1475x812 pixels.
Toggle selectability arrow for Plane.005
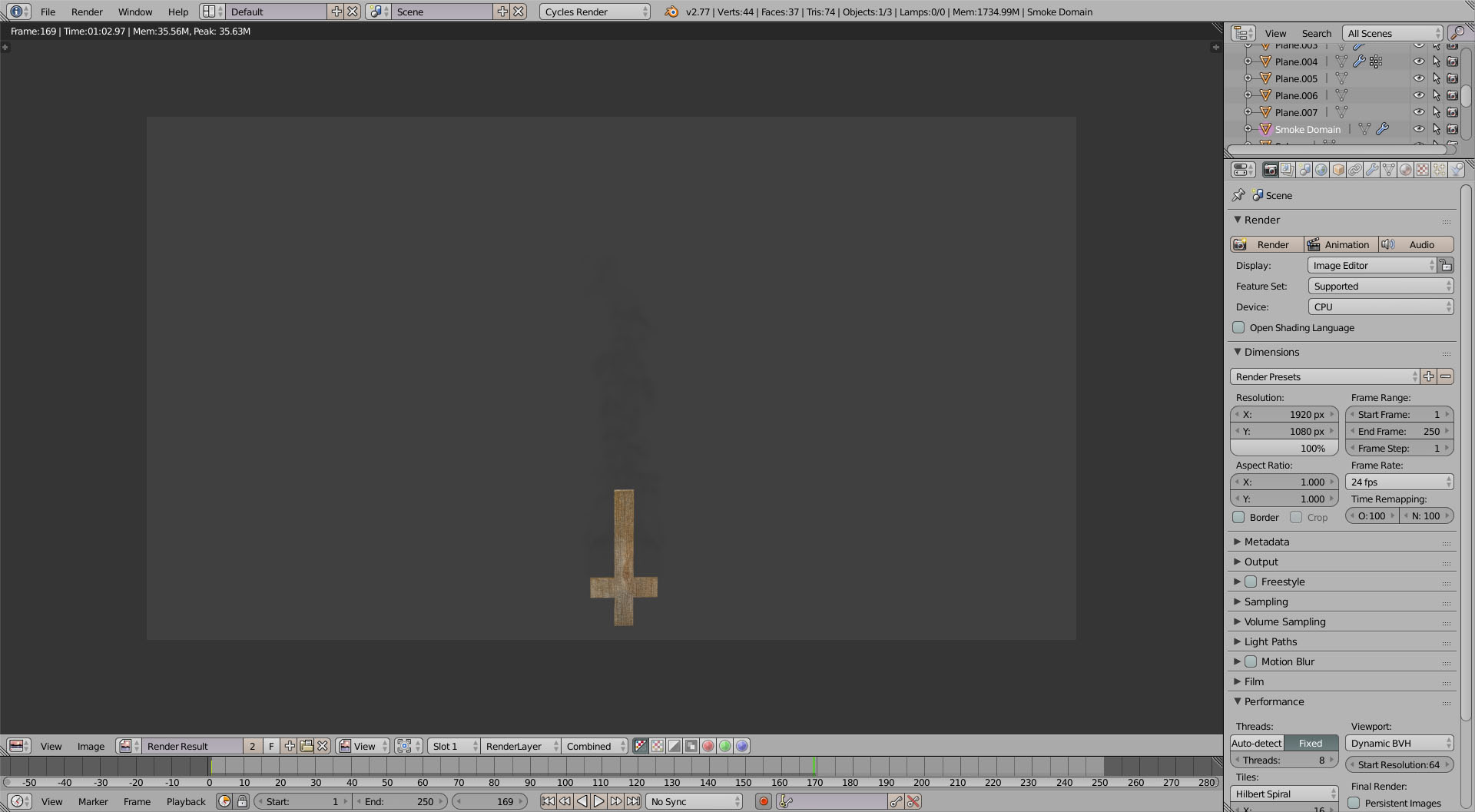coord(1436,78)
